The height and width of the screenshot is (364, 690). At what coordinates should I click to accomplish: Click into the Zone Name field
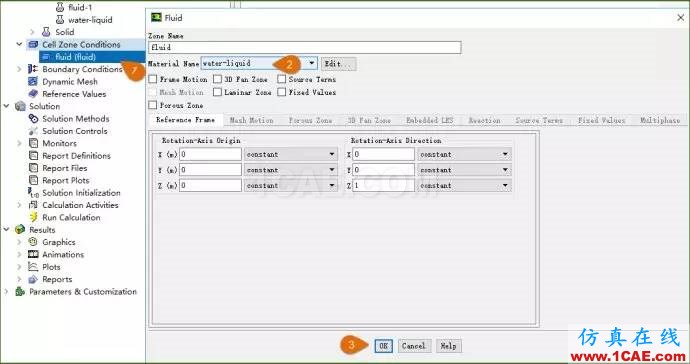(305, 47)
